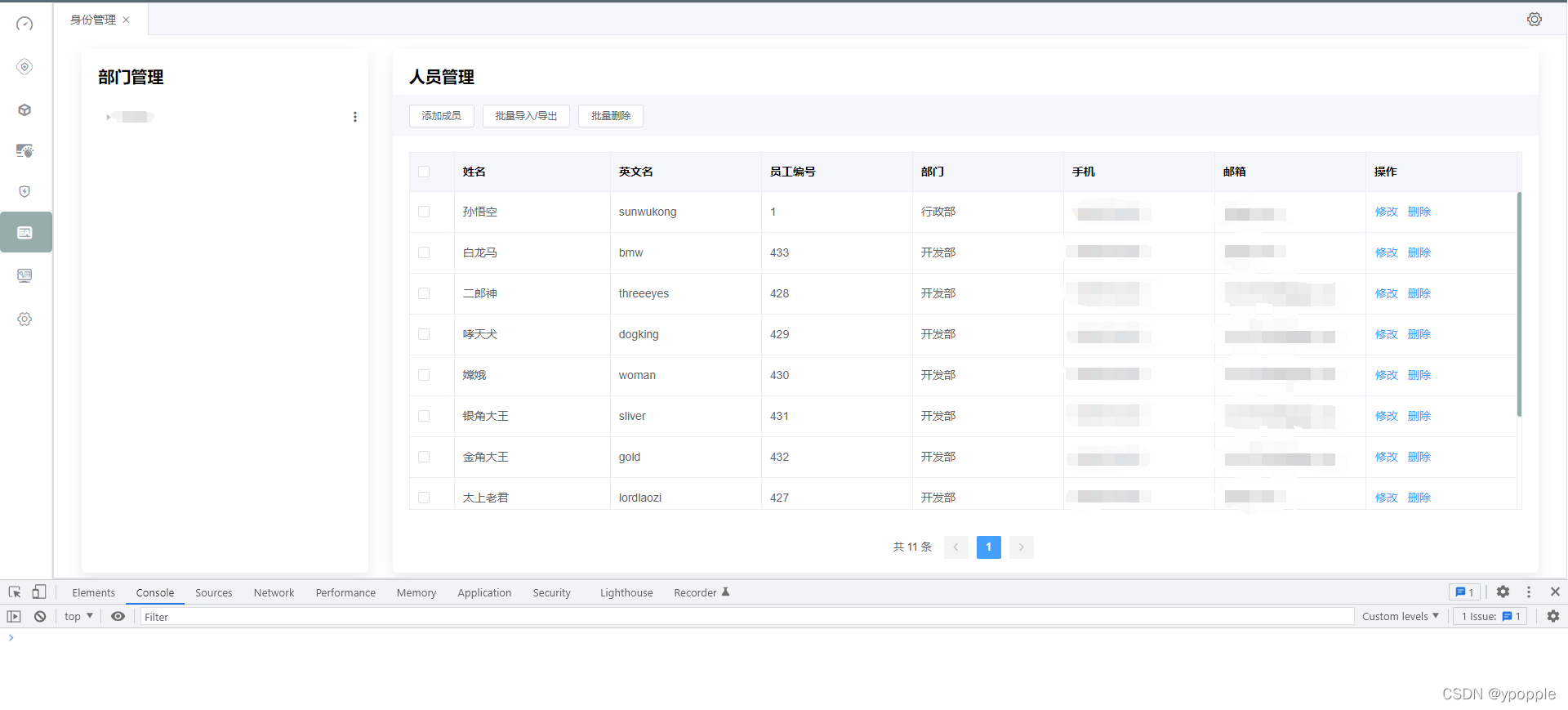Open the cube package sidebar icon
This screenshot has width=1568, height=710.
tap(24, 109)
